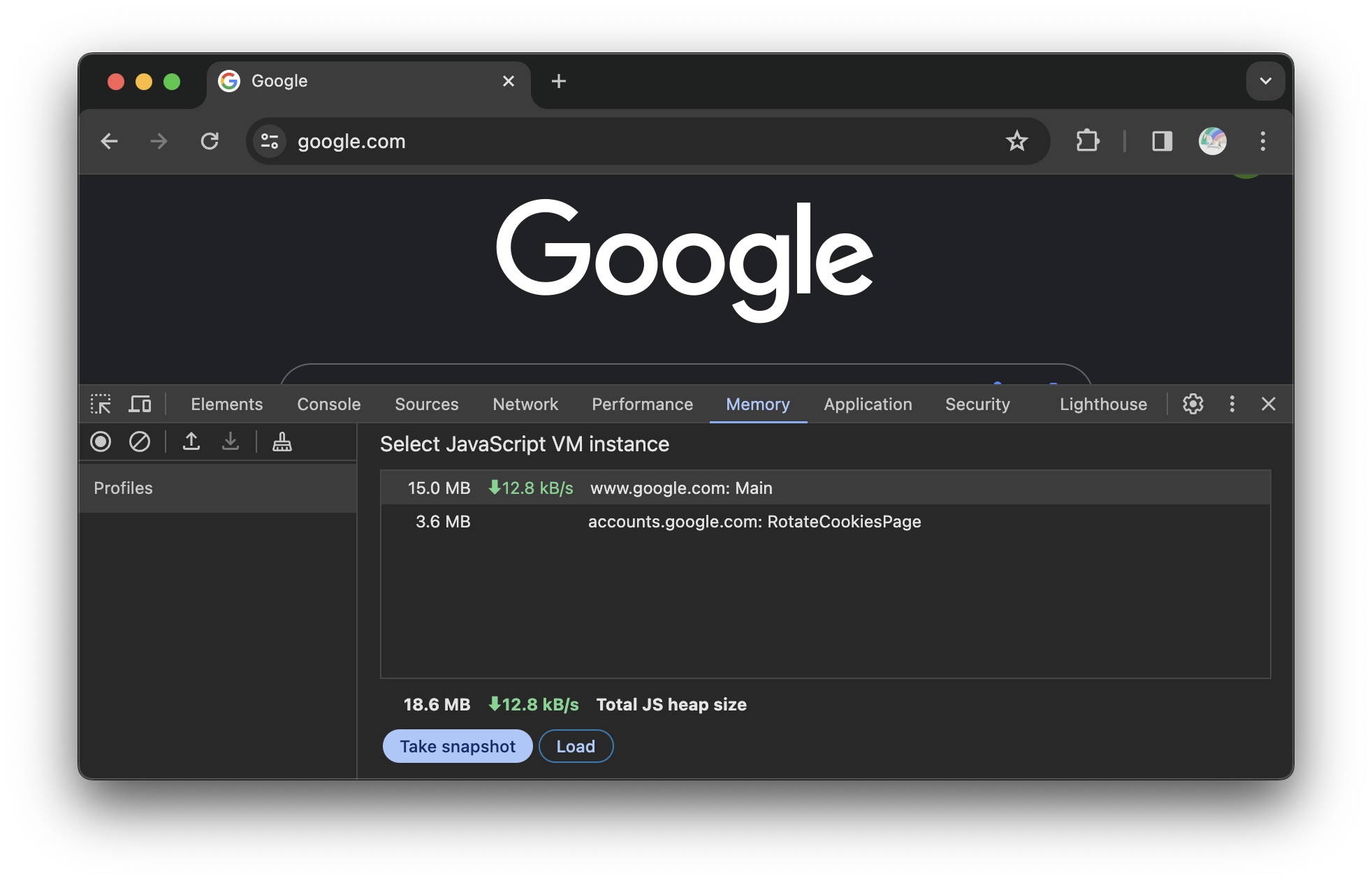Click the 15.0 MB heap size value
1372x883 pixels.
pyautogui.click(x=439, y=488)
